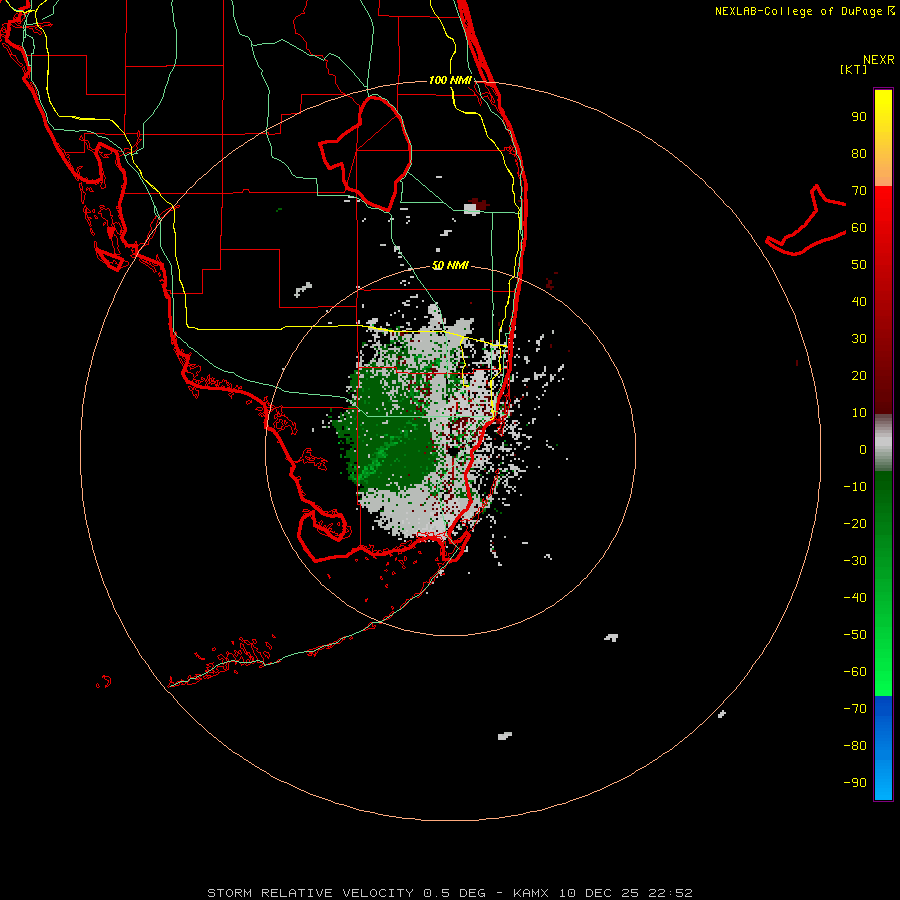Select the -60 value on the velocity scale
The width and height of the screenshot is (900, 900).
coord(855,672)
